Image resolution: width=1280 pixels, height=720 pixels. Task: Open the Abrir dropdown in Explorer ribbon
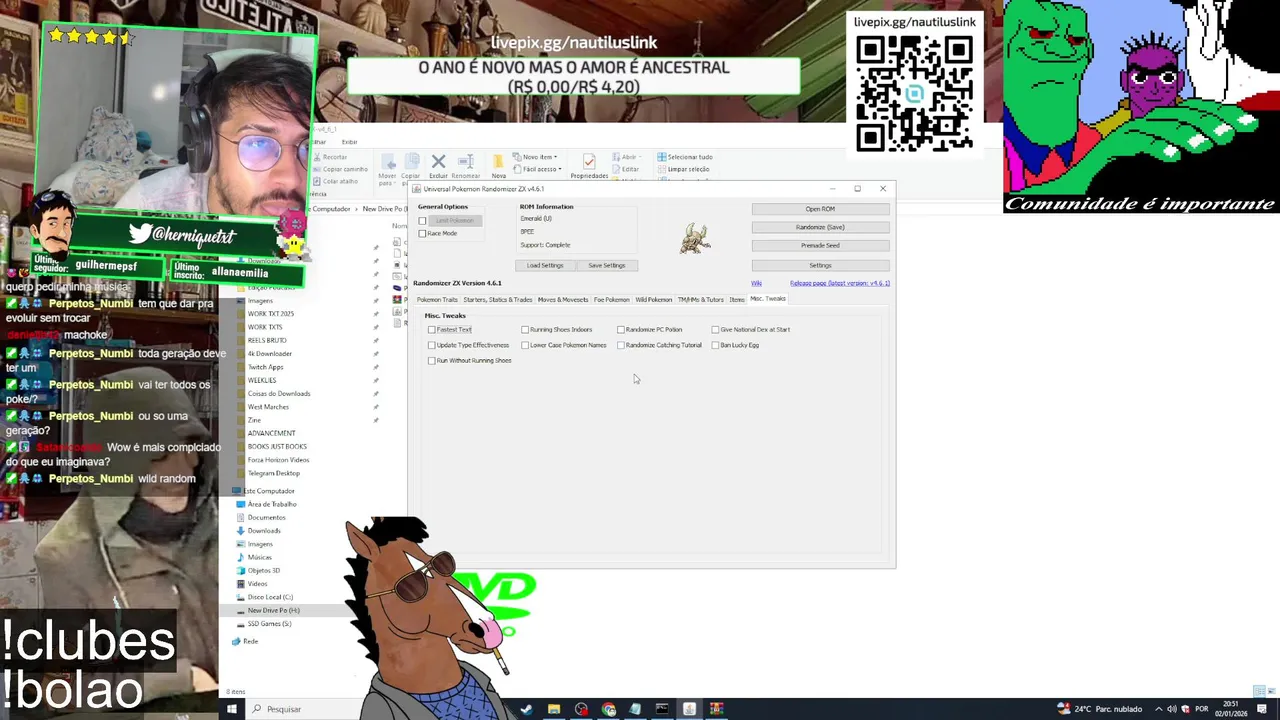625,157
